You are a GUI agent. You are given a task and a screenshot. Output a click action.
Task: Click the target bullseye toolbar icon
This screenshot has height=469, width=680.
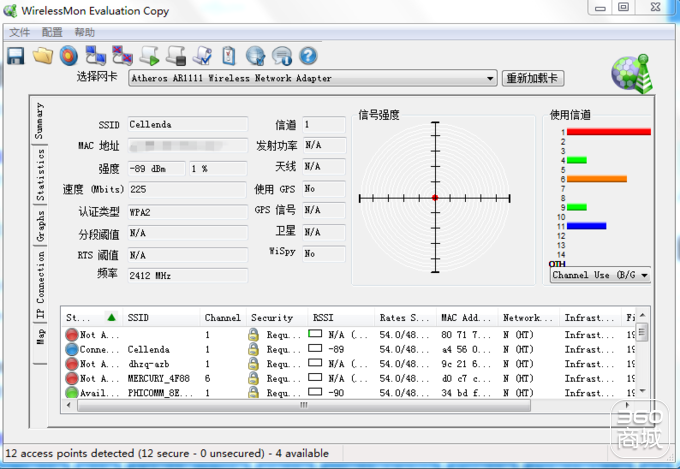pos(69,56)
